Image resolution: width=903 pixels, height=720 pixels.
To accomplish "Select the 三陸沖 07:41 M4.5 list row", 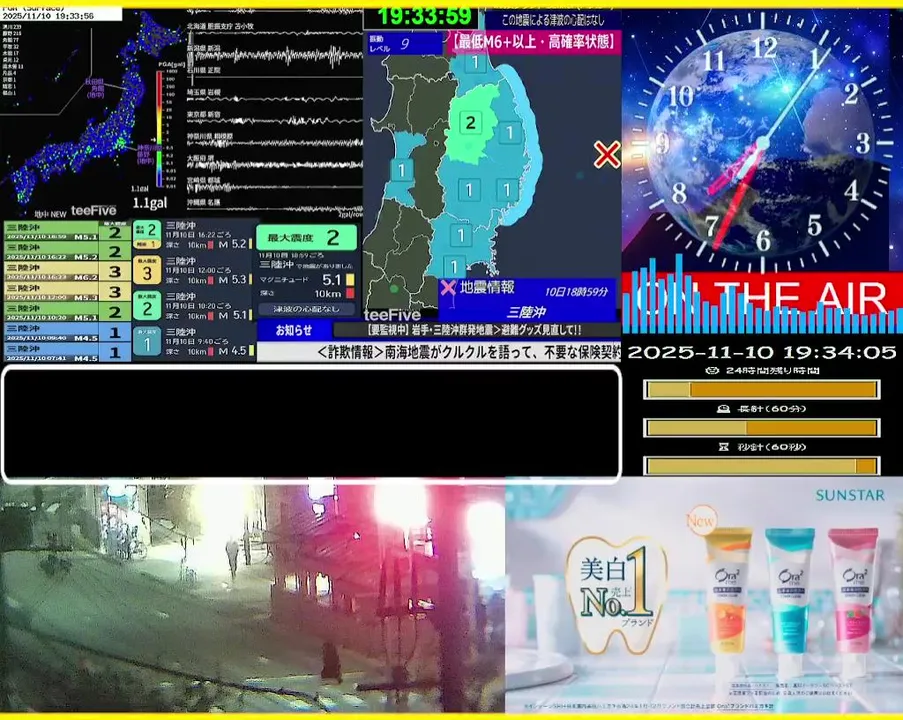I will coord(66,353).
